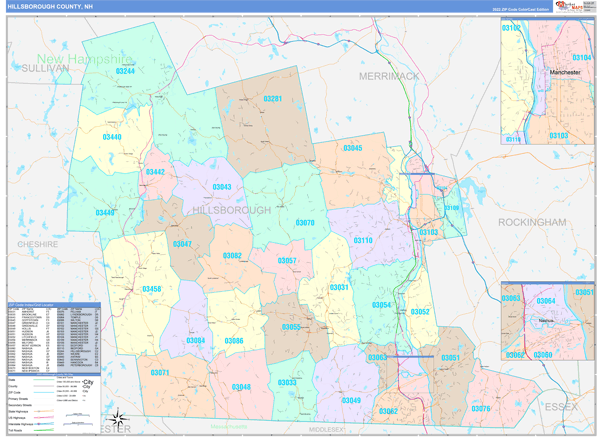Viewport: 600px width, 445px height.
Task: Click the Hillsborough County, NH title
Action: (50, 7)
